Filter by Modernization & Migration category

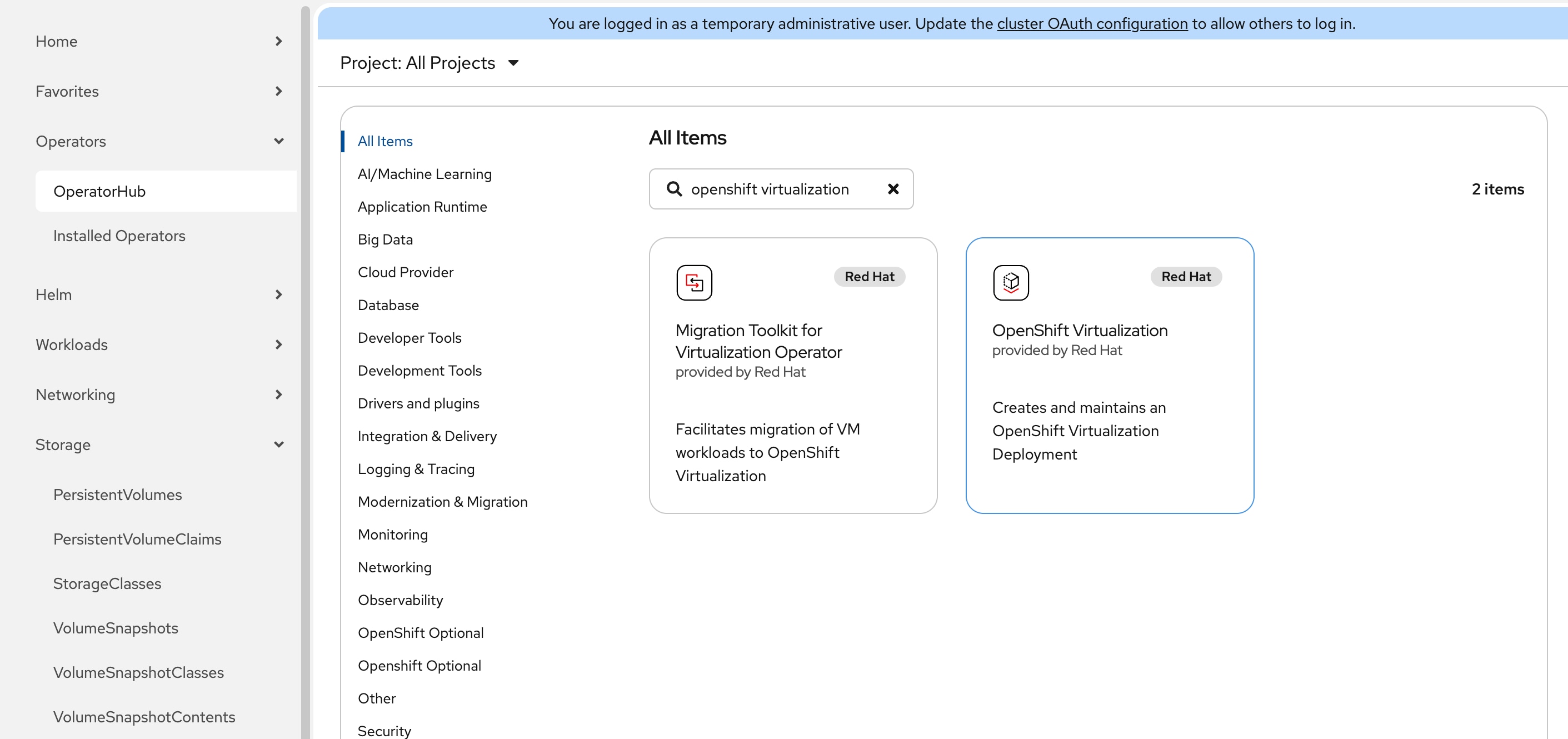(x=442, y=502)
